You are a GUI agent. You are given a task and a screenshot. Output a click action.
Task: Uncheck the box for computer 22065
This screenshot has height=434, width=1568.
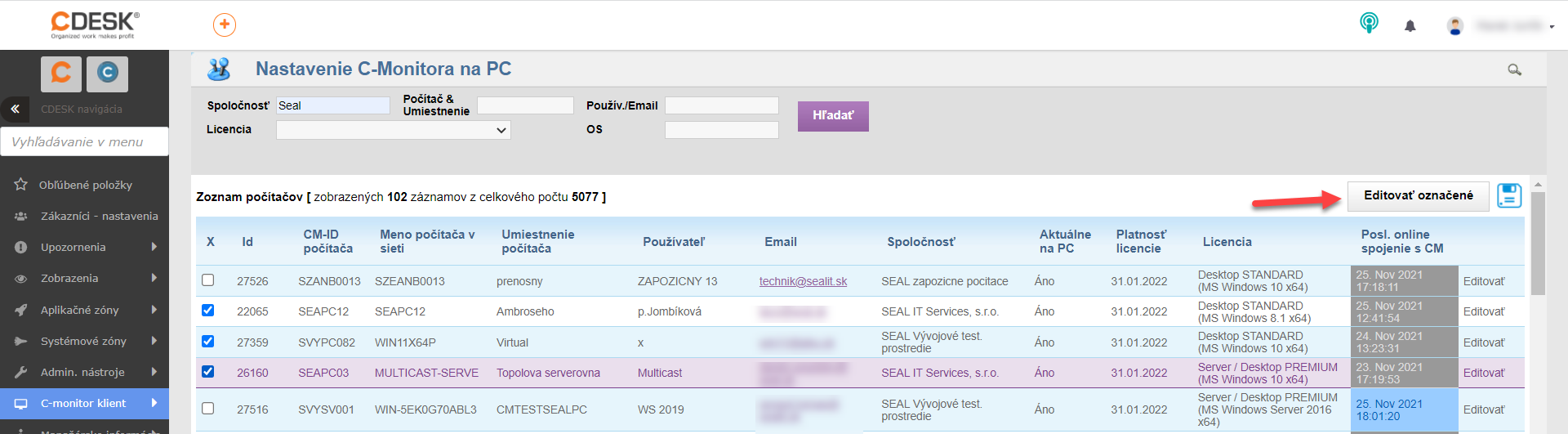tap(208, 311)
